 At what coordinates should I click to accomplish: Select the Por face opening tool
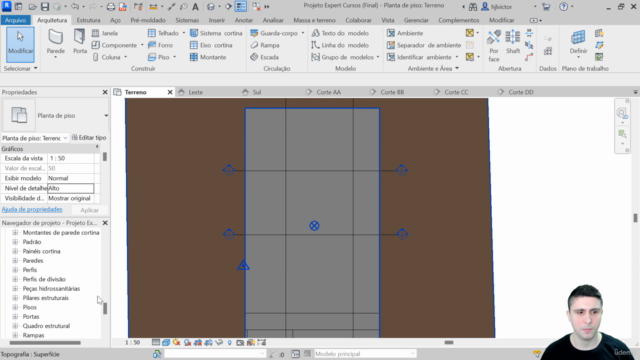pyautogui.click(x=494, y=46)
